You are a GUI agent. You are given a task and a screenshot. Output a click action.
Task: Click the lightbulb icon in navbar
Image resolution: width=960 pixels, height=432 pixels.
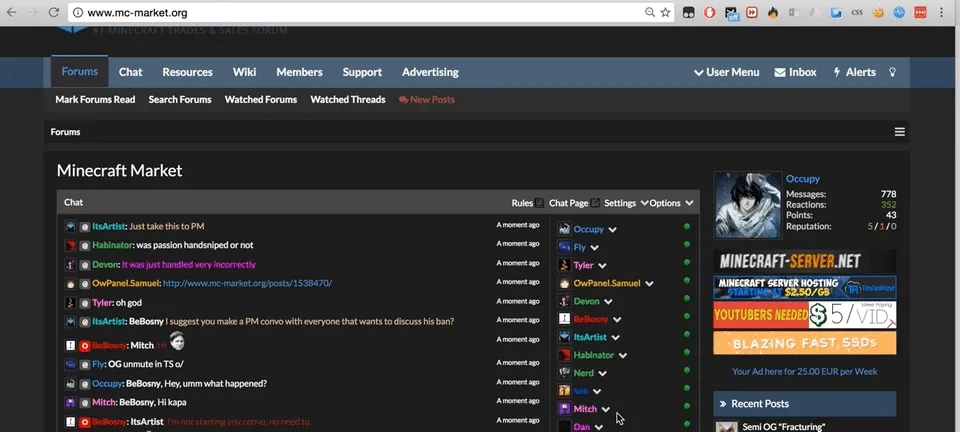click(893, 72)
